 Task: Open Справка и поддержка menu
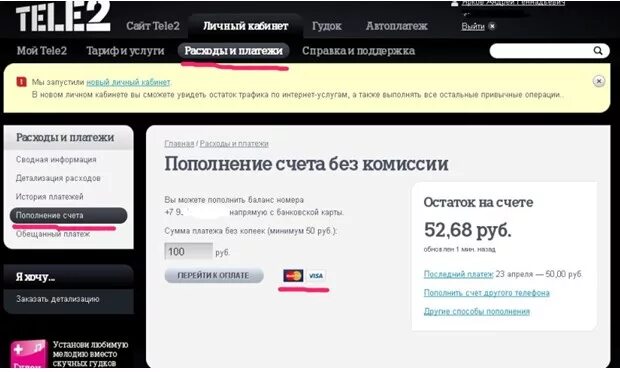[358, 51]
